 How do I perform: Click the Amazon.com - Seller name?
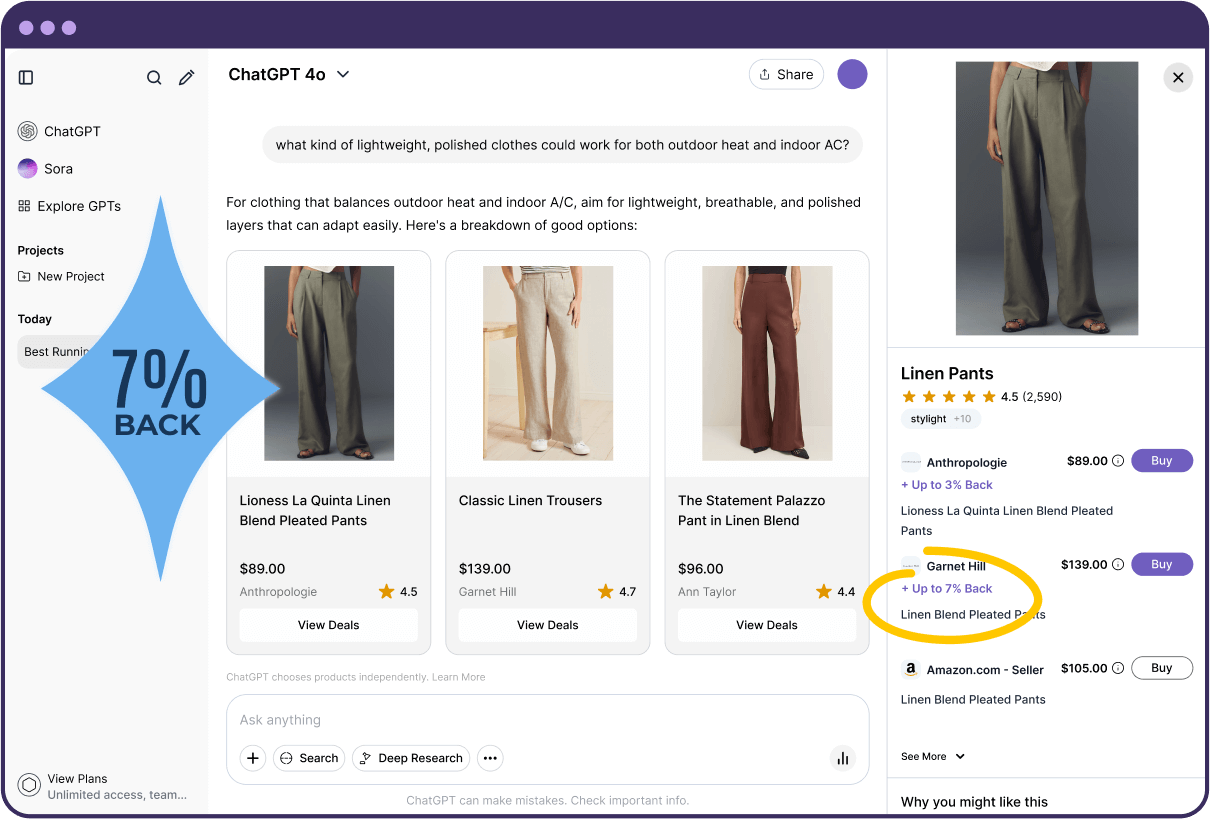click(985, 670)
